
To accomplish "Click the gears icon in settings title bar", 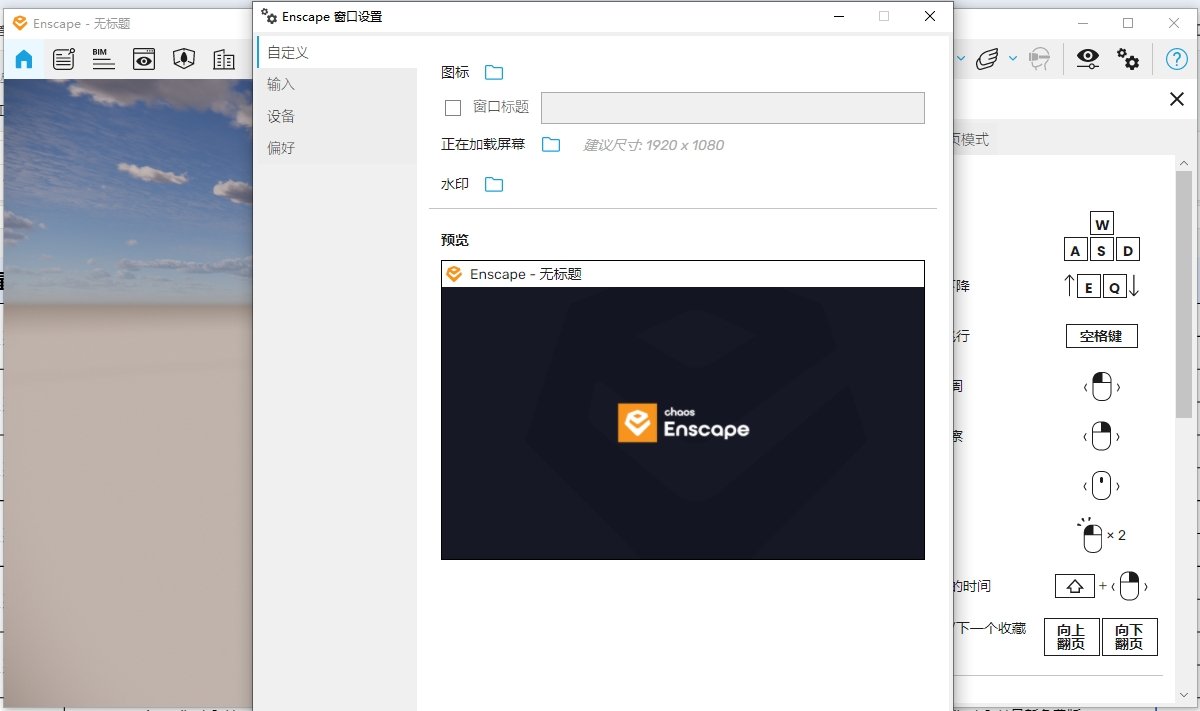I will pos(269,16).
